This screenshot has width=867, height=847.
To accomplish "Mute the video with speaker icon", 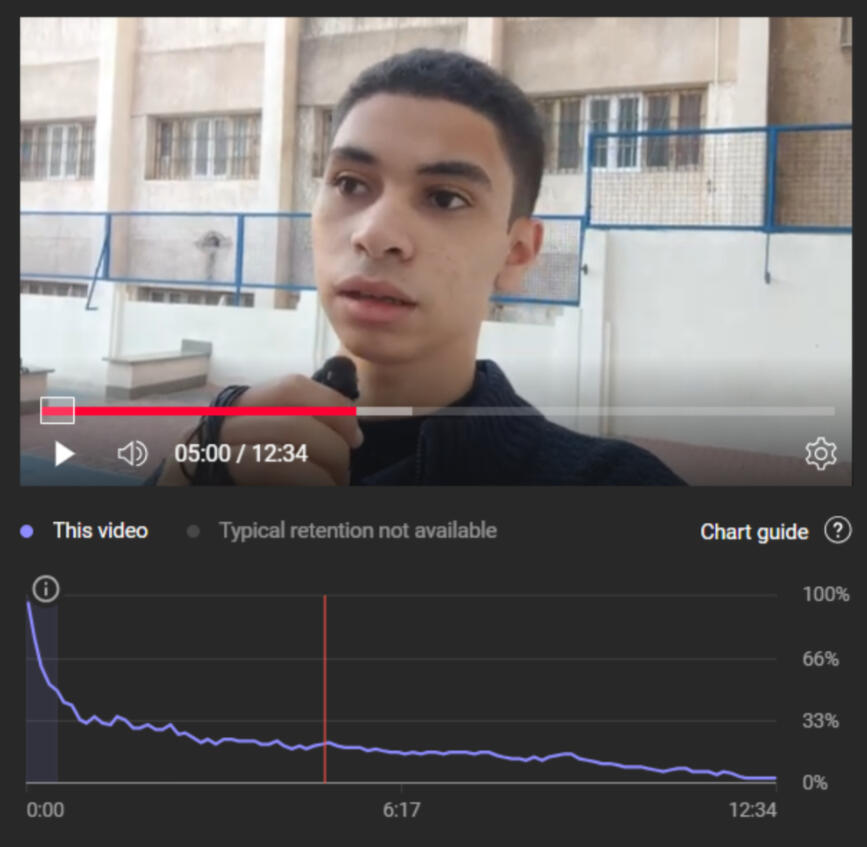I will [x=132, y=454].
